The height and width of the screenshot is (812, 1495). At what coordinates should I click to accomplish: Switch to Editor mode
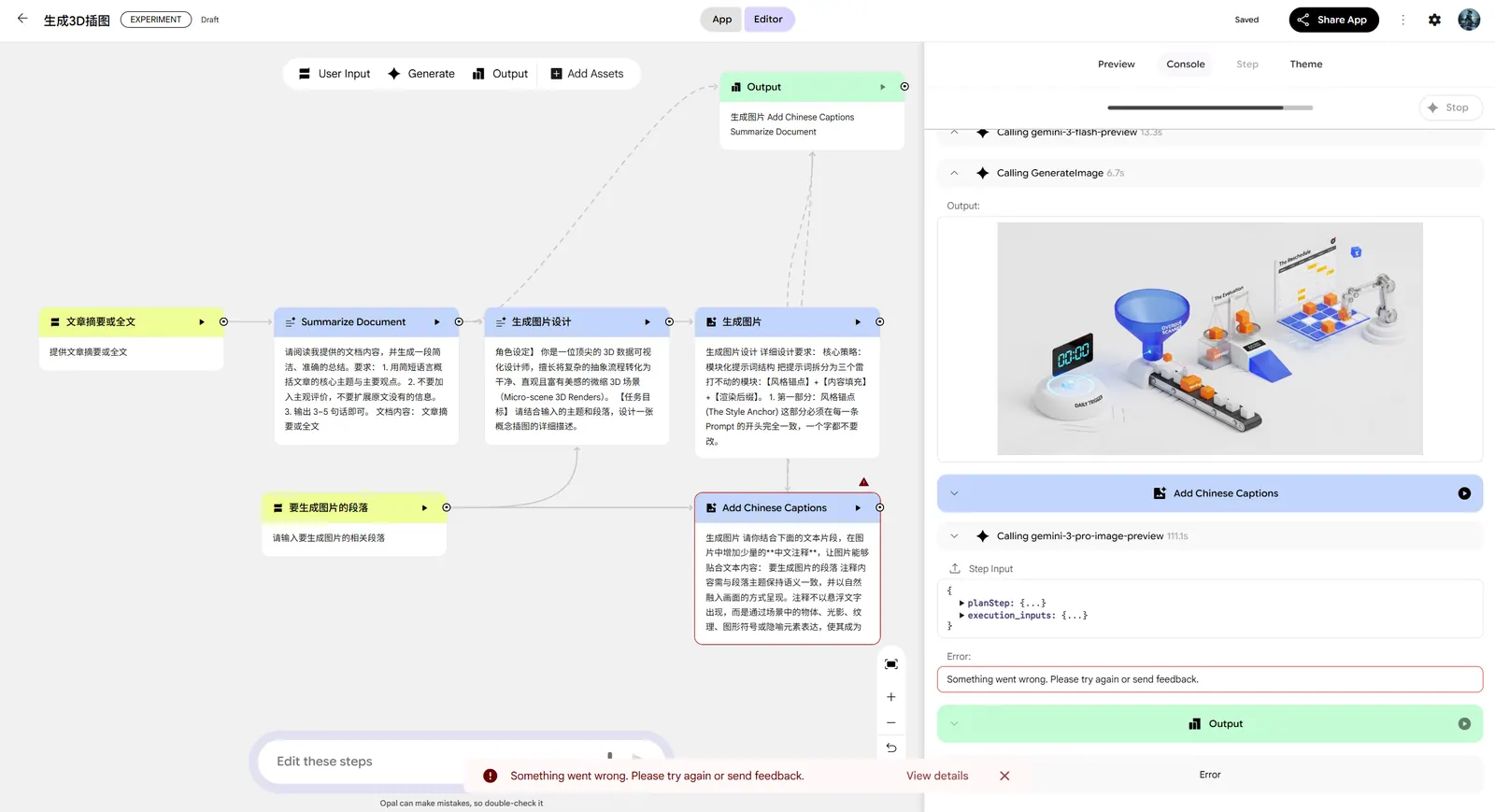point(768,20)
